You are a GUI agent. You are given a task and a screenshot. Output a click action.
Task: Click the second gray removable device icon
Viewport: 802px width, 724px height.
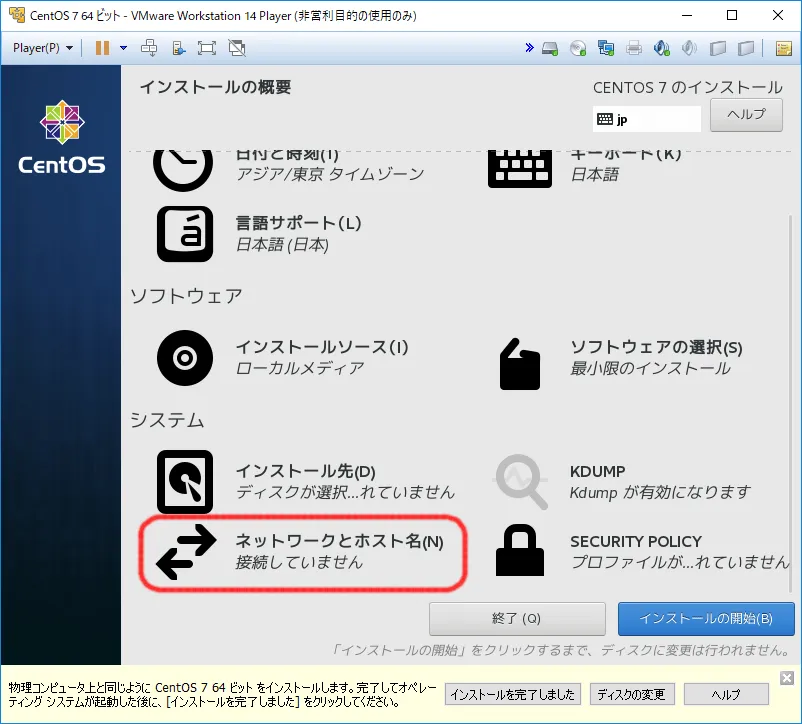(746, 49)
